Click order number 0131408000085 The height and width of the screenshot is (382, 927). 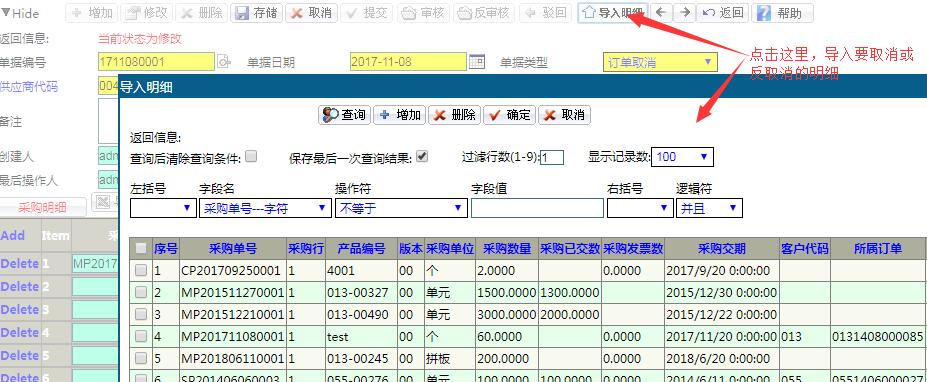[x=877, y=336]
